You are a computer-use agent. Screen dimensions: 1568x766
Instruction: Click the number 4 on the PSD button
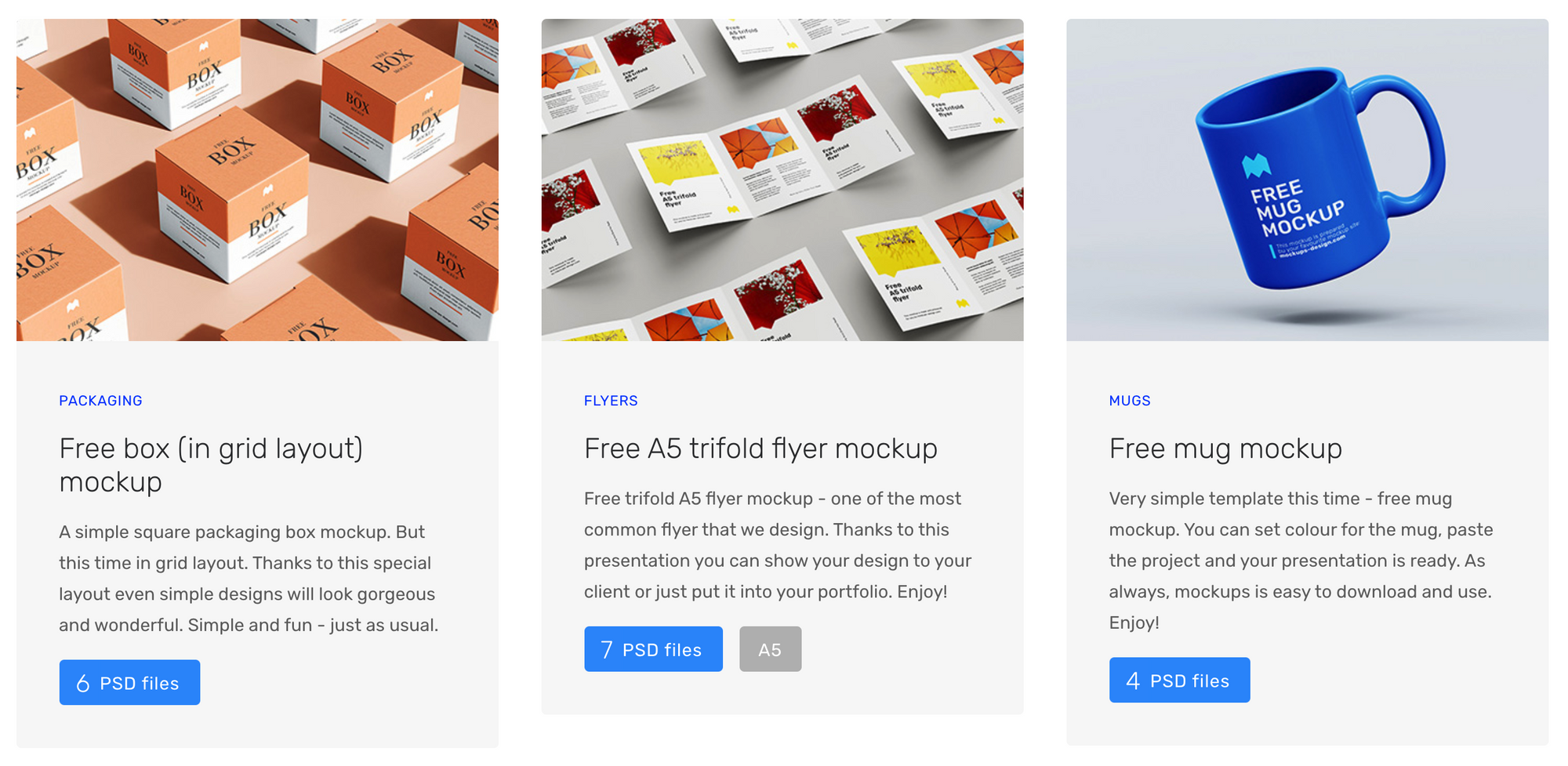click(1133, 681)
